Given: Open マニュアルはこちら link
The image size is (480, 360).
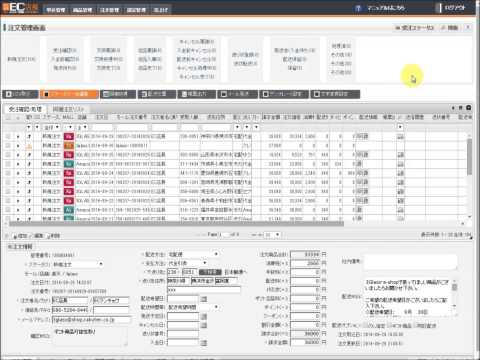Looking at the screenshot, I should 386,8.
